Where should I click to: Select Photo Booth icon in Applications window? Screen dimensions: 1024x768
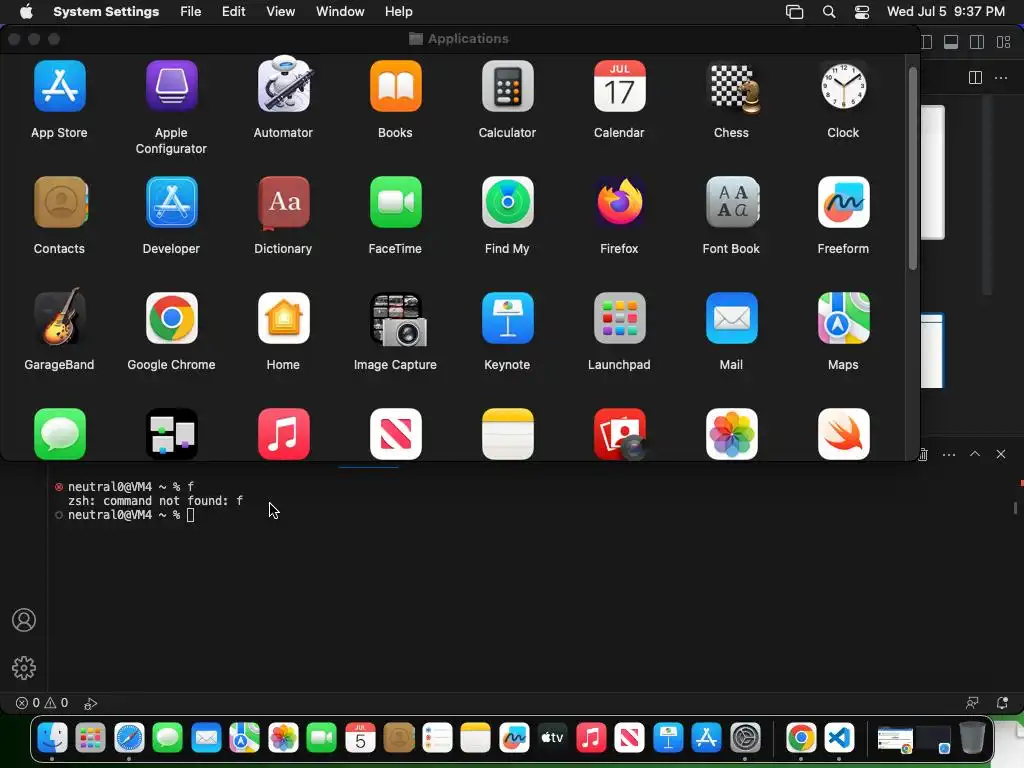620,434
